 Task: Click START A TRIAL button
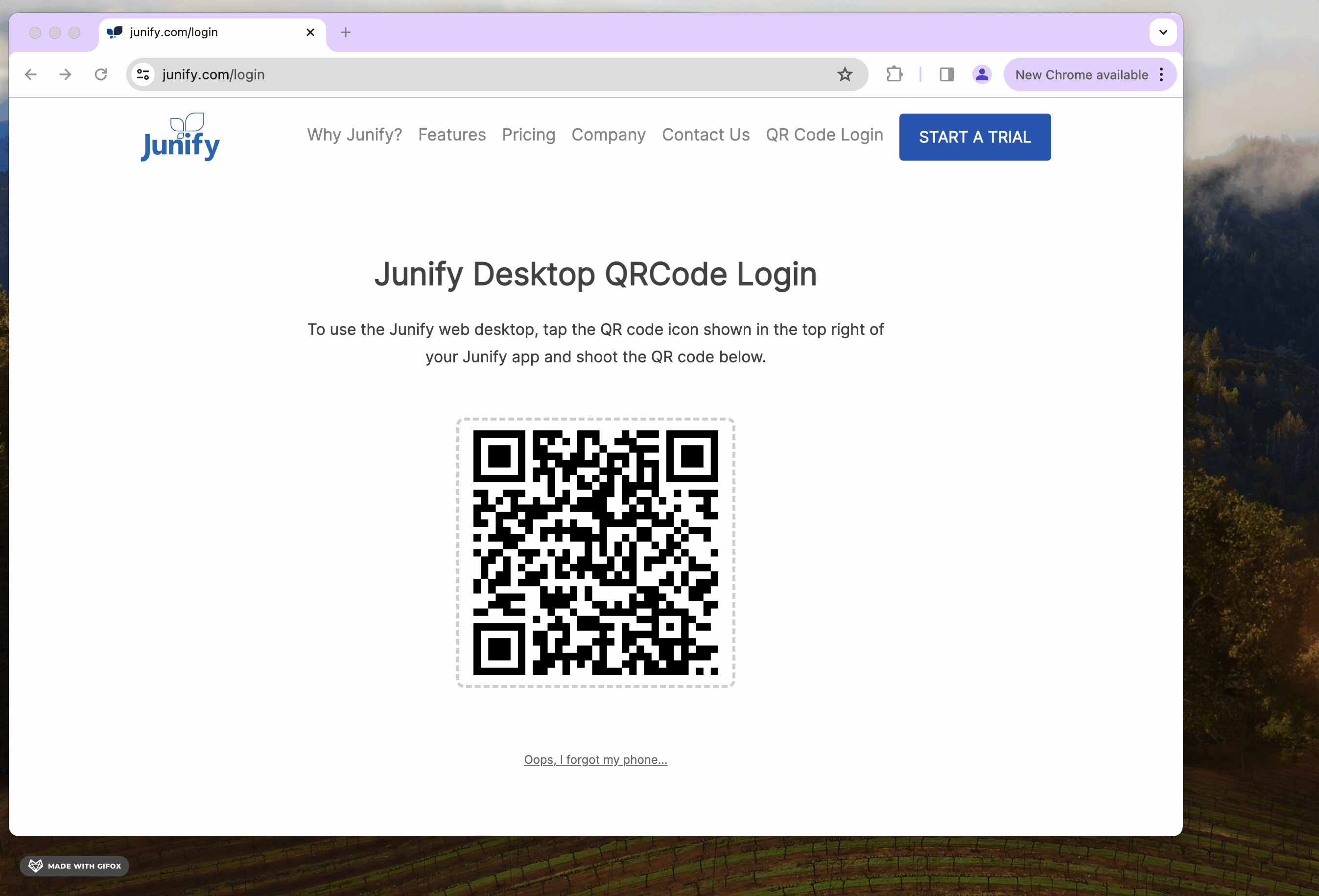975,137
